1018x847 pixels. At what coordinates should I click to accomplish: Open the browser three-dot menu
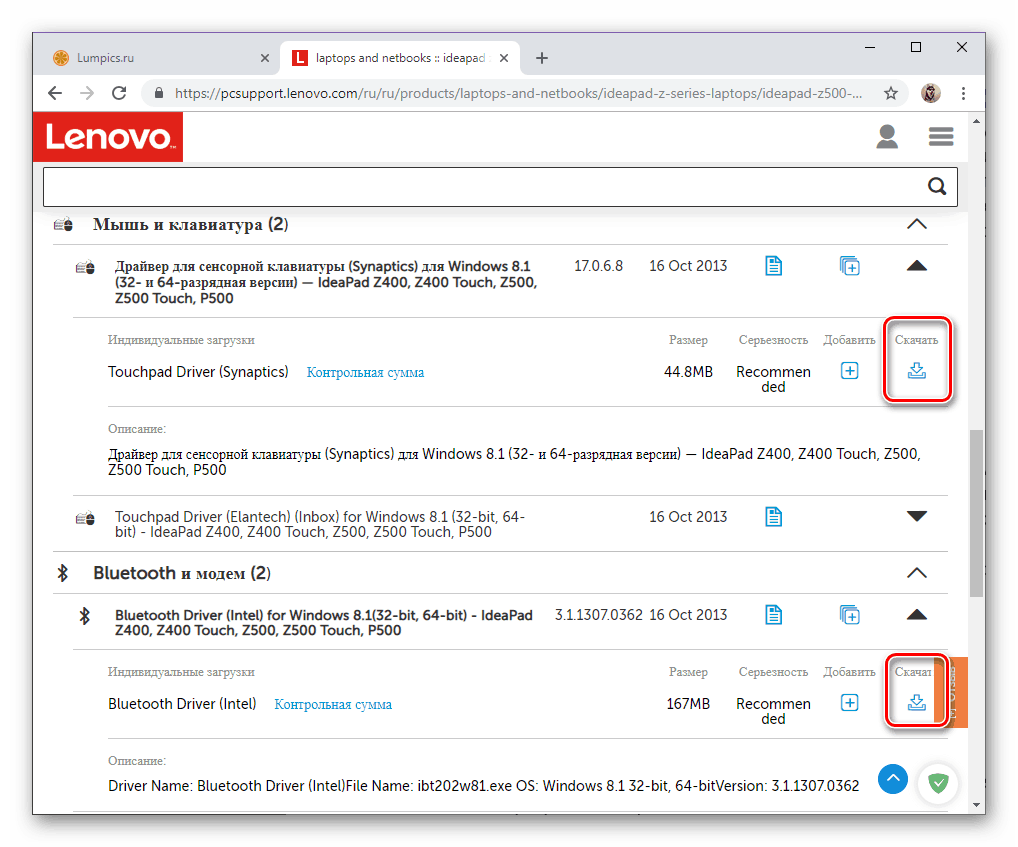(963, 92)
